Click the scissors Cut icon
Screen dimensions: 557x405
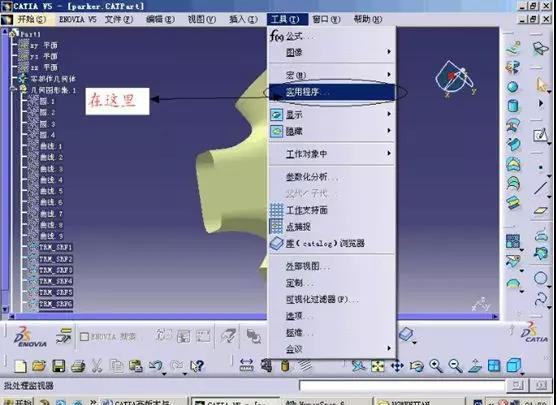pyautogui.click(x=97, y=366)
